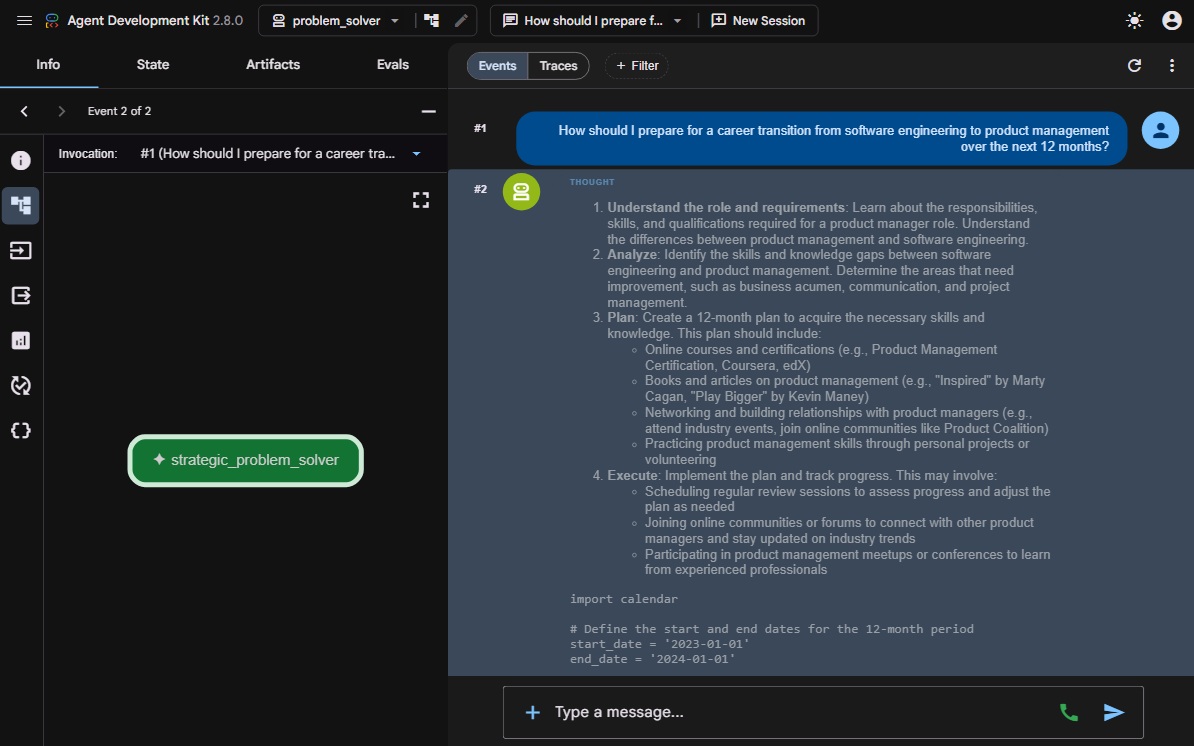Image resolution: width=1194 pixels, height=746 pixels.
Task: Switch to the Evals tab
Action: 393,65
